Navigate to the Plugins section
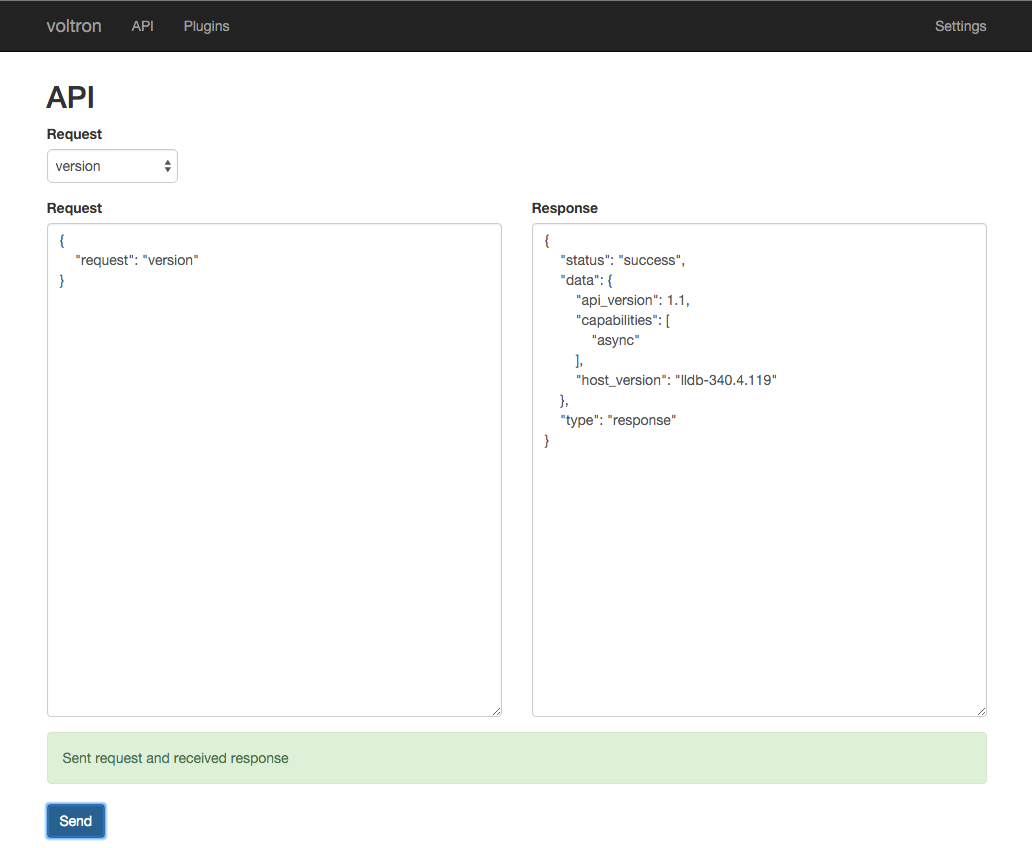 coord(206,26)
